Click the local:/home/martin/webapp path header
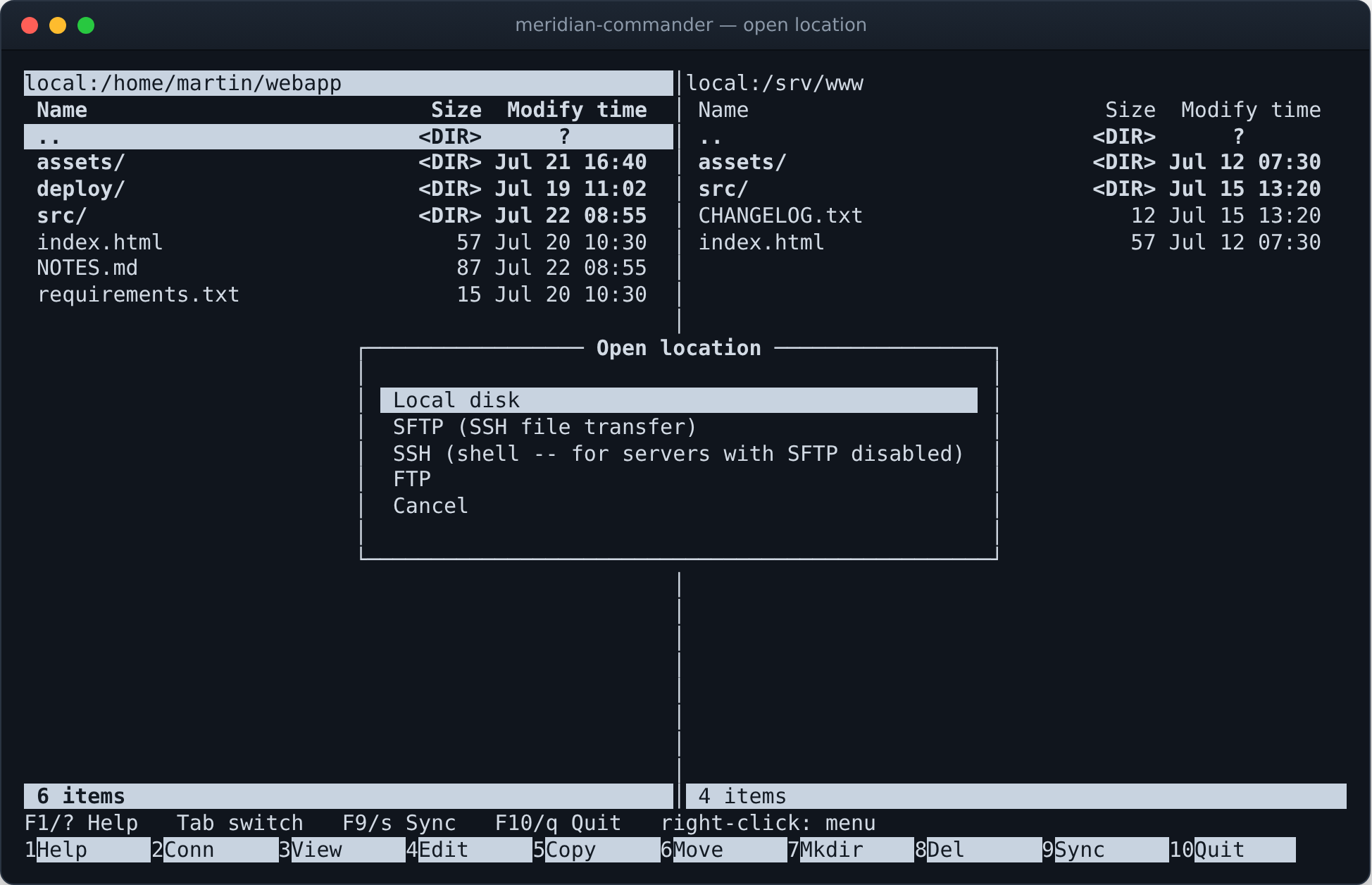Viewport: 1372px width, 885px height. (349, 83)
